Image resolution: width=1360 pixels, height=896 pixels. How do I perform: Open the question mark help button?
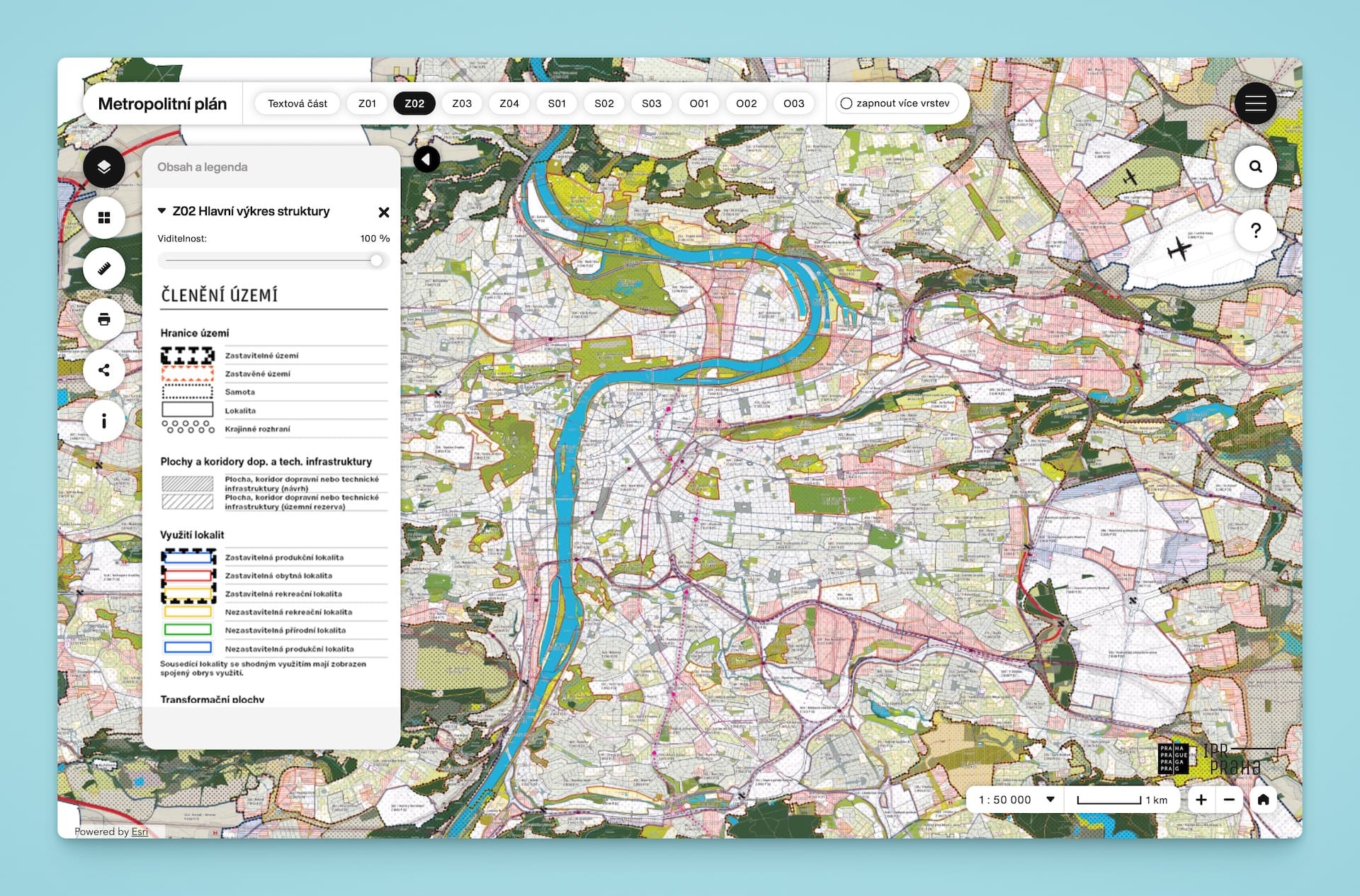click(1255, 230)
